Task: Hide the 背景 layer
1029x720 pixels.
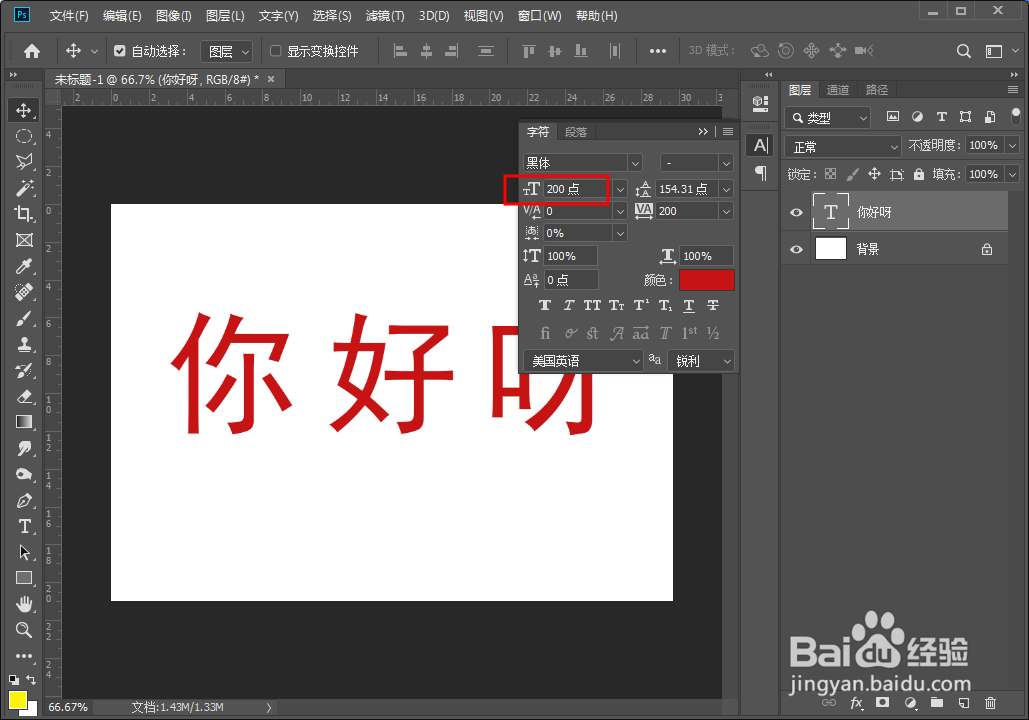Action: [x=796, y=249]
